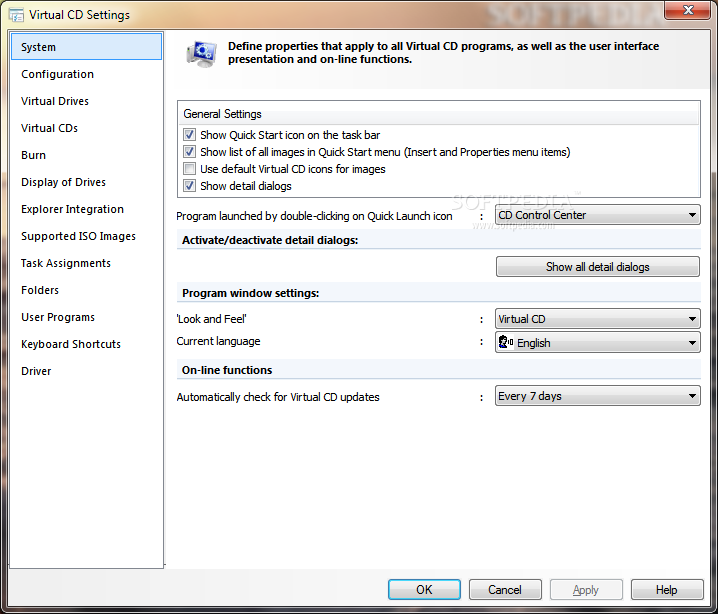Click the Virtual CD Settings title bar icon

pyautogui.click(x=16, y=15)
